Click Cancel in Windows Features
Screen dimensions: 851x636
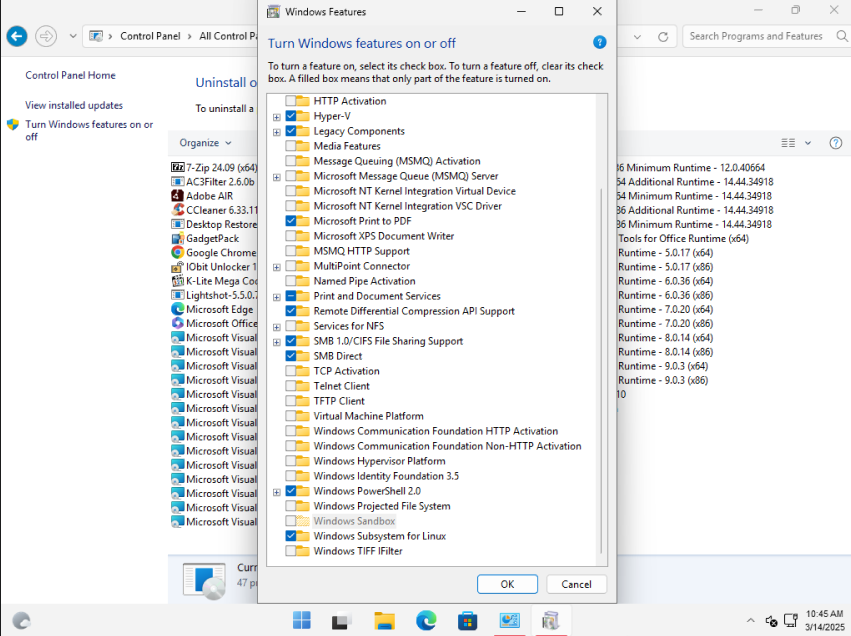(576, 584)
